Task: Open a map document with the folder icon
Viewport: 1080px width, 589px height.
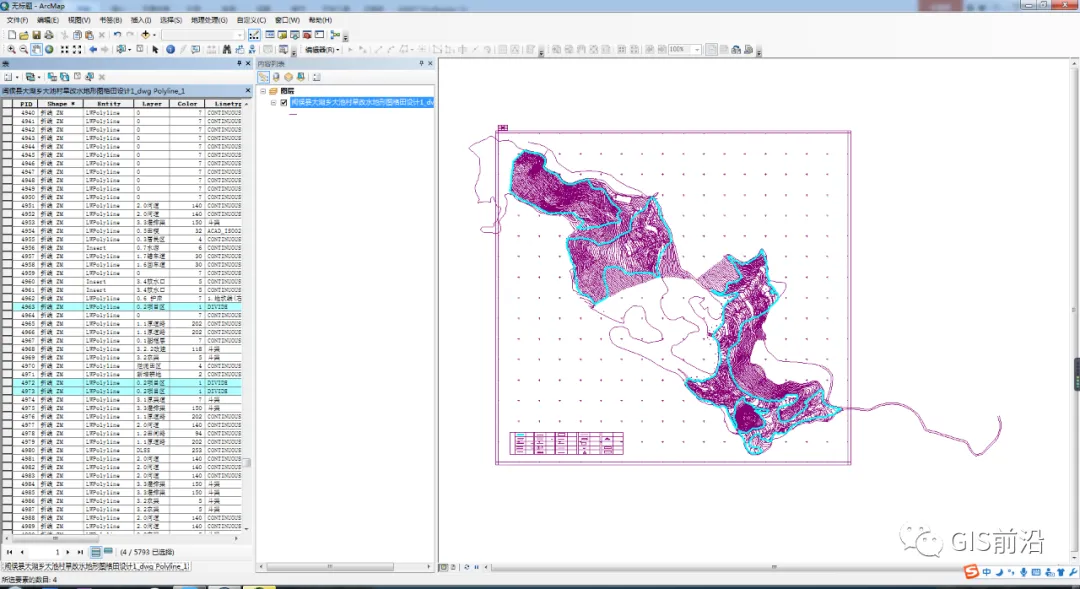Action: pos(24,34)
